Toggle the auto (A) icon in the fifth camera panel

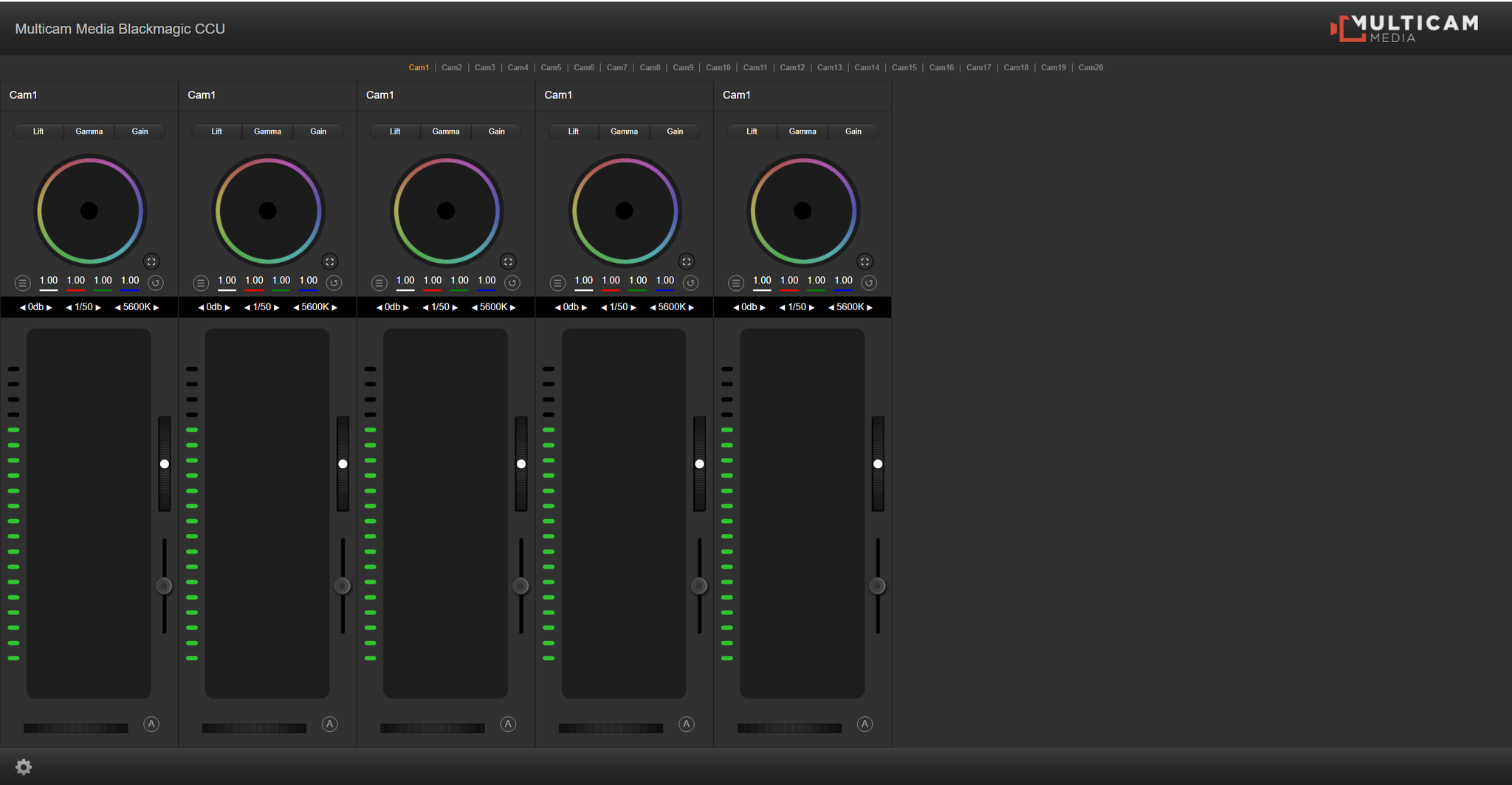click(865, 724)
